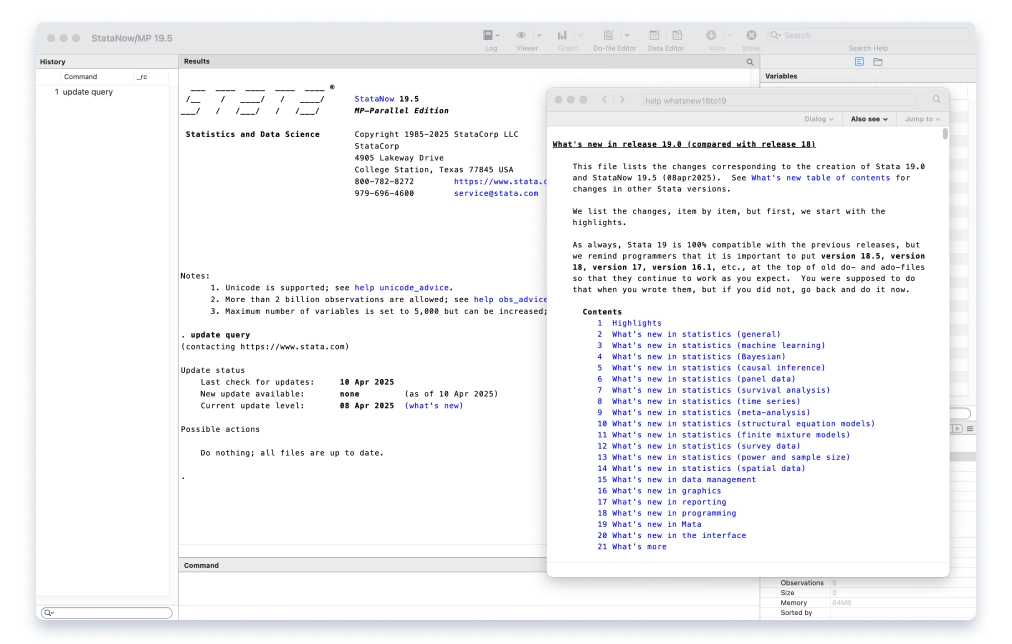This screenshot has width=1012, height=644.
Task: Open the help obs_advice link
Action: (x=510, y=299)
